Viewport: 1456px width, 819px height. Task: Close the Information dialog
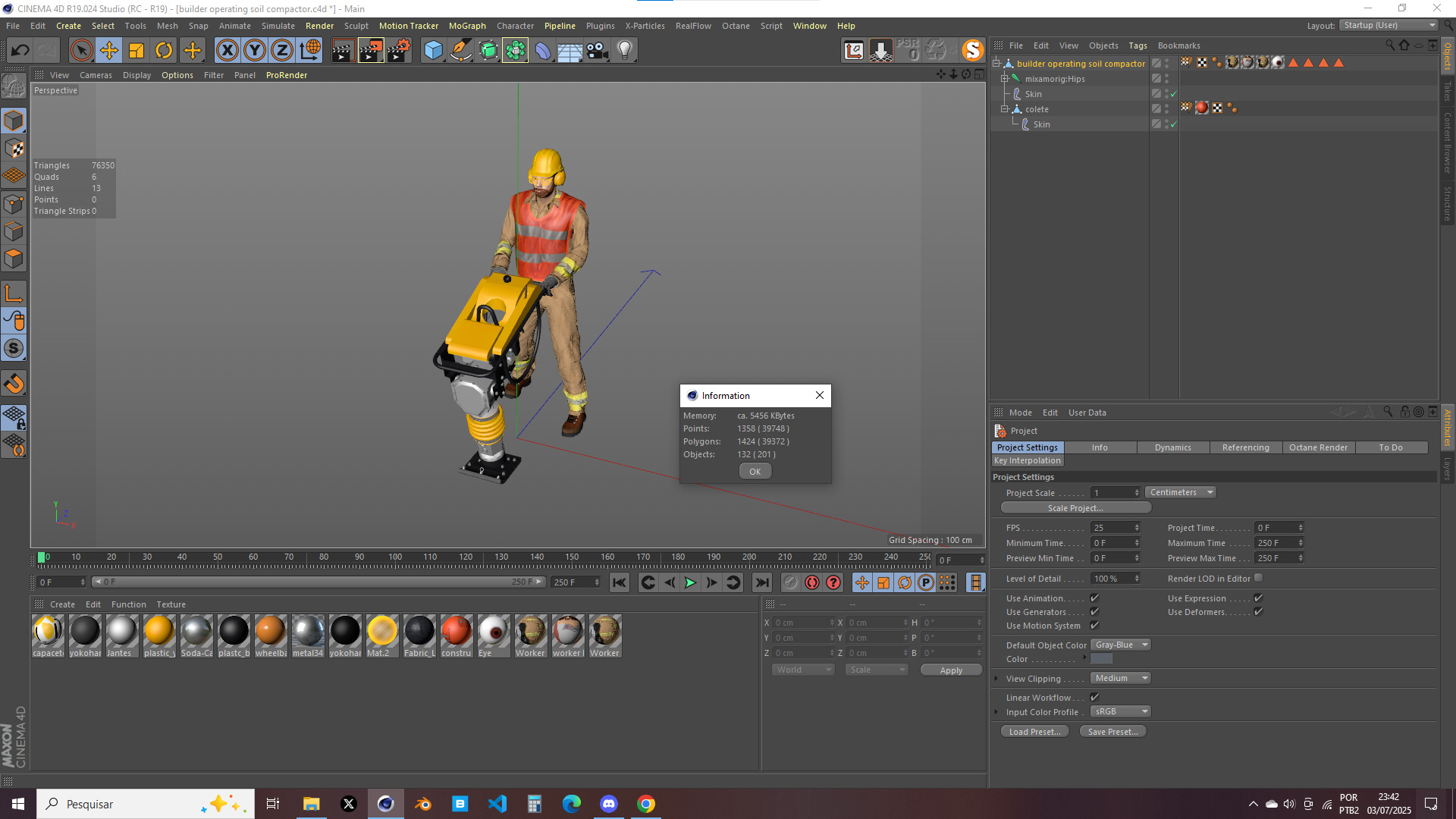coord(820,396)
